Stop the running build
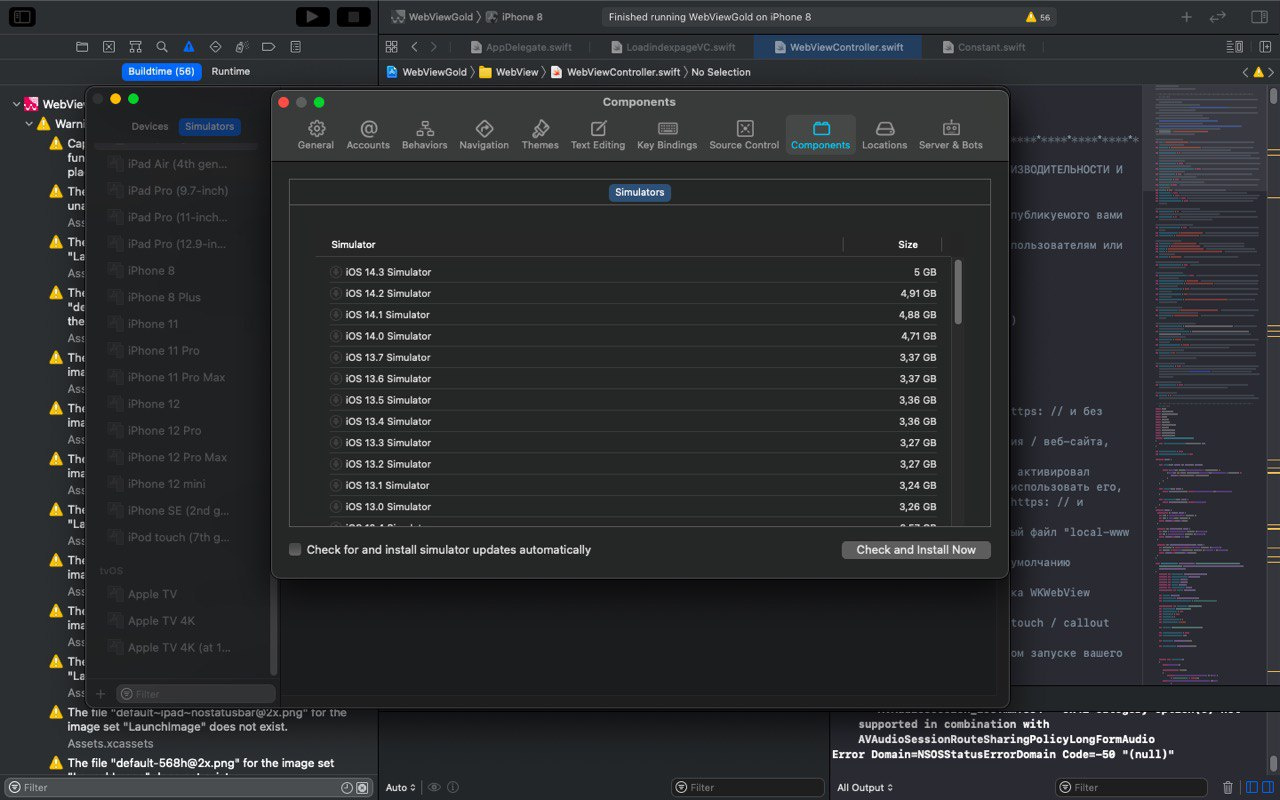The image size is (1280, 800). point(353,17)
